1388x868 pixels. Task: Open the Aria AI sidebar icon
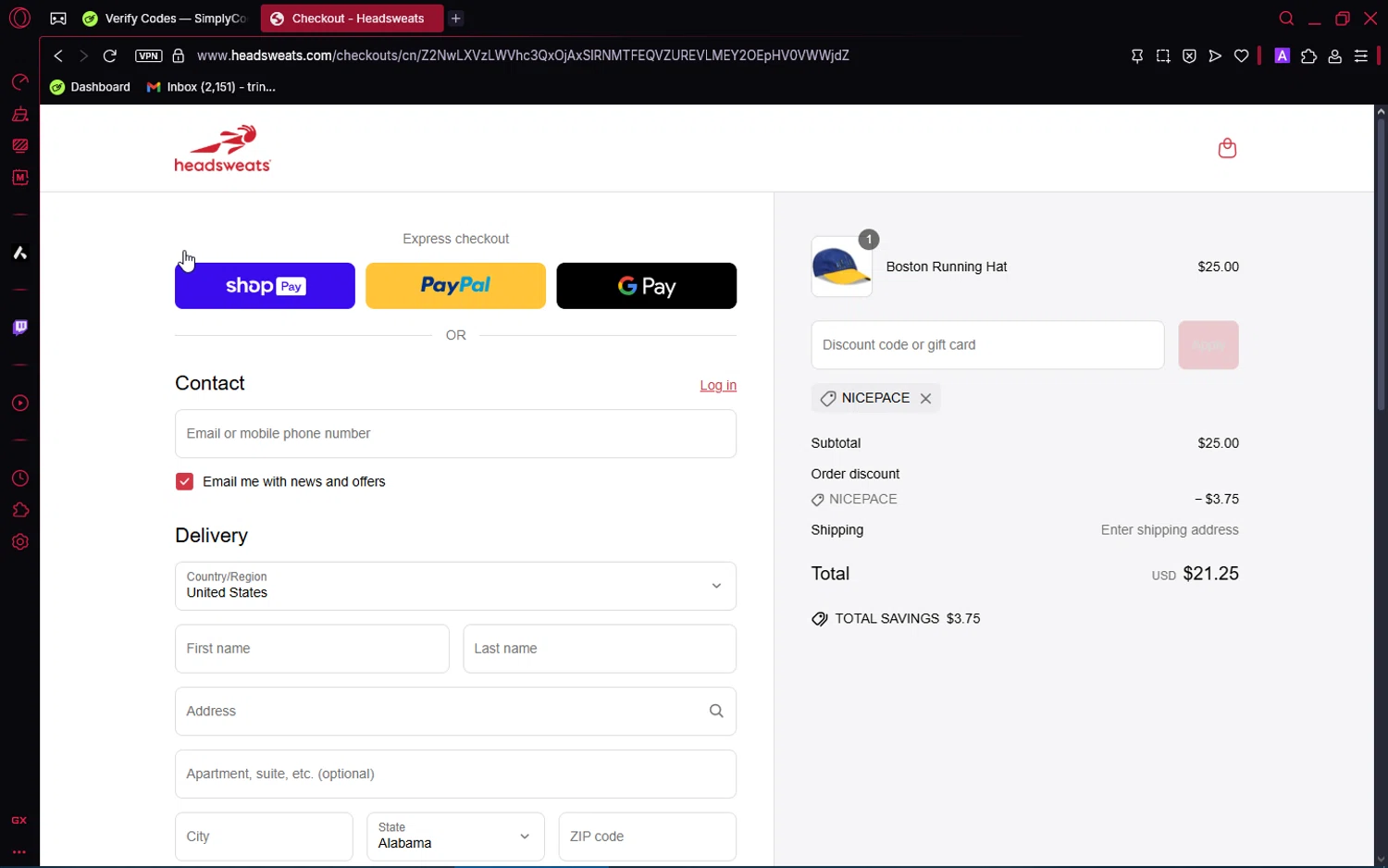[19, 253]
